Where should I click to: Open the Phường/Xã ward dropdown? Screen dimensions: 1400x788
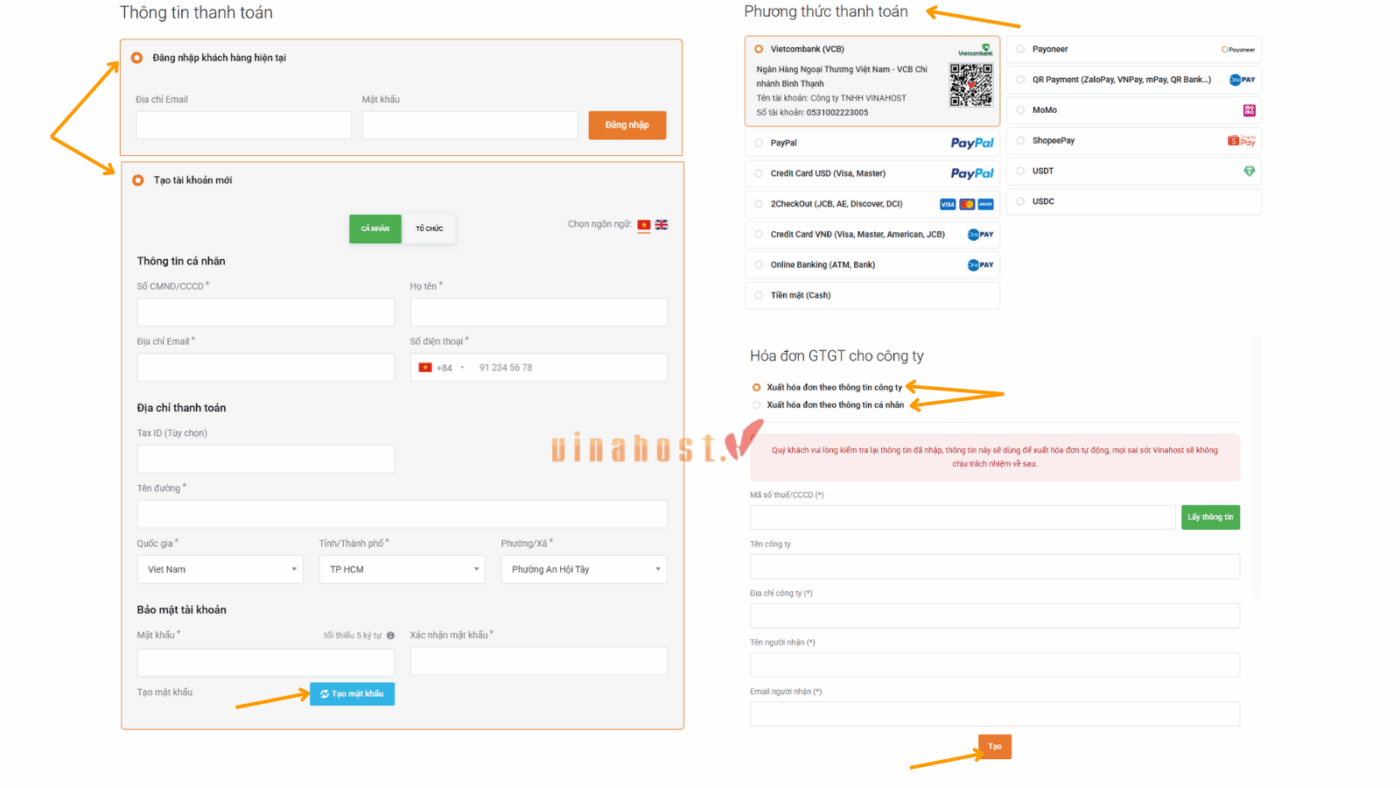coord(584,569)
